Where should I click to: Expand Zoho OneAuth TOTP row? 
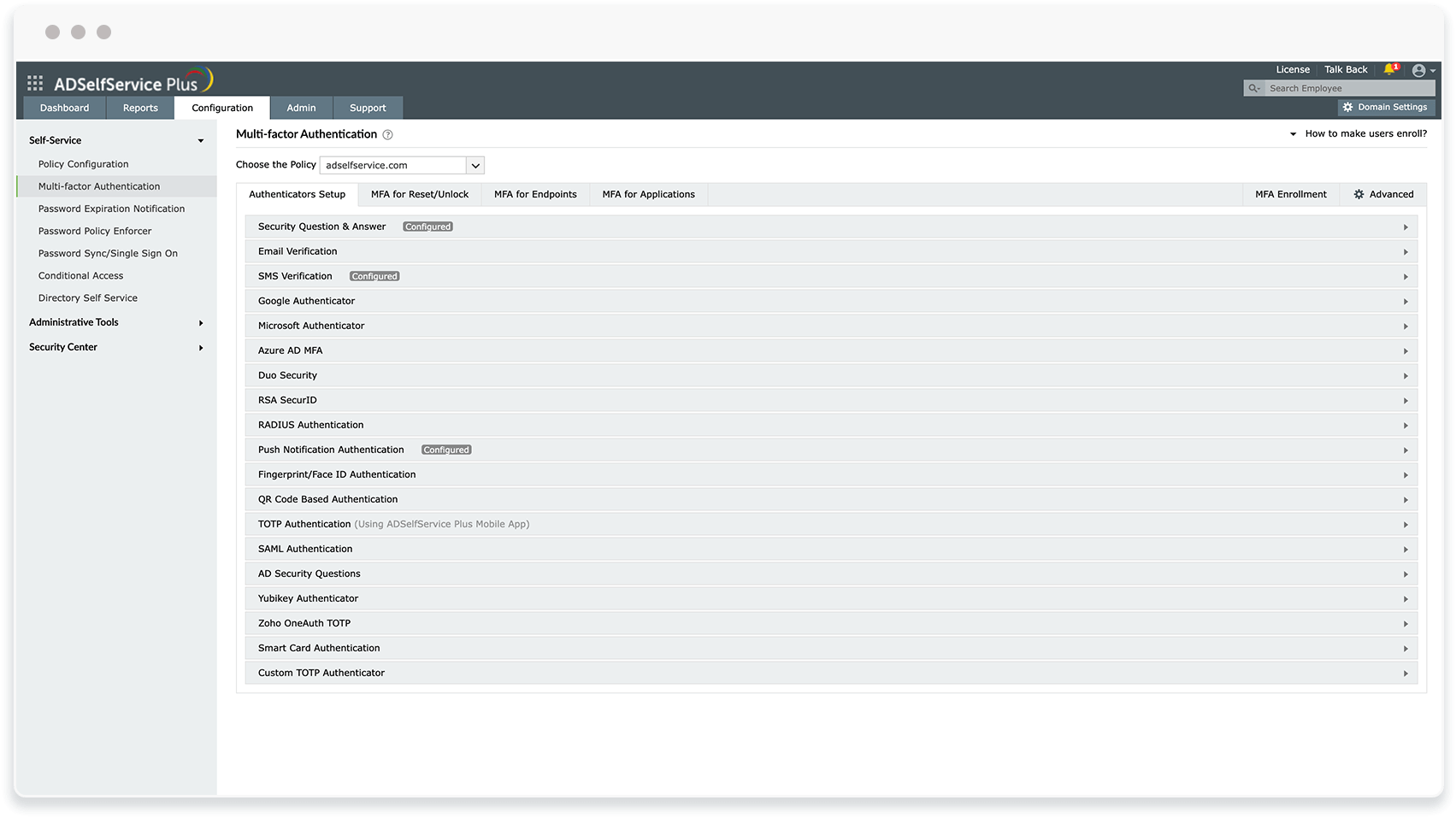click(831, 623)
